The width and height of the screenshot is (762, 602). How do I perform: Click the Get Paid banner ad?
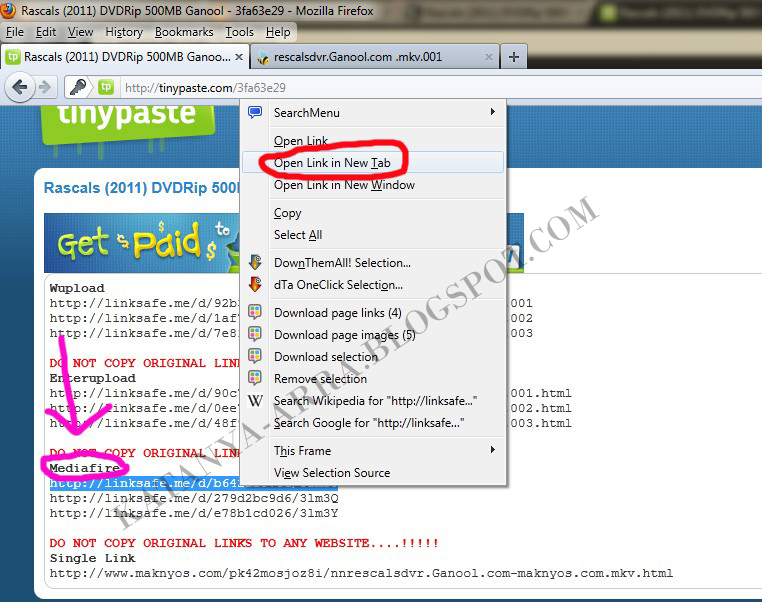pos(142,242)
